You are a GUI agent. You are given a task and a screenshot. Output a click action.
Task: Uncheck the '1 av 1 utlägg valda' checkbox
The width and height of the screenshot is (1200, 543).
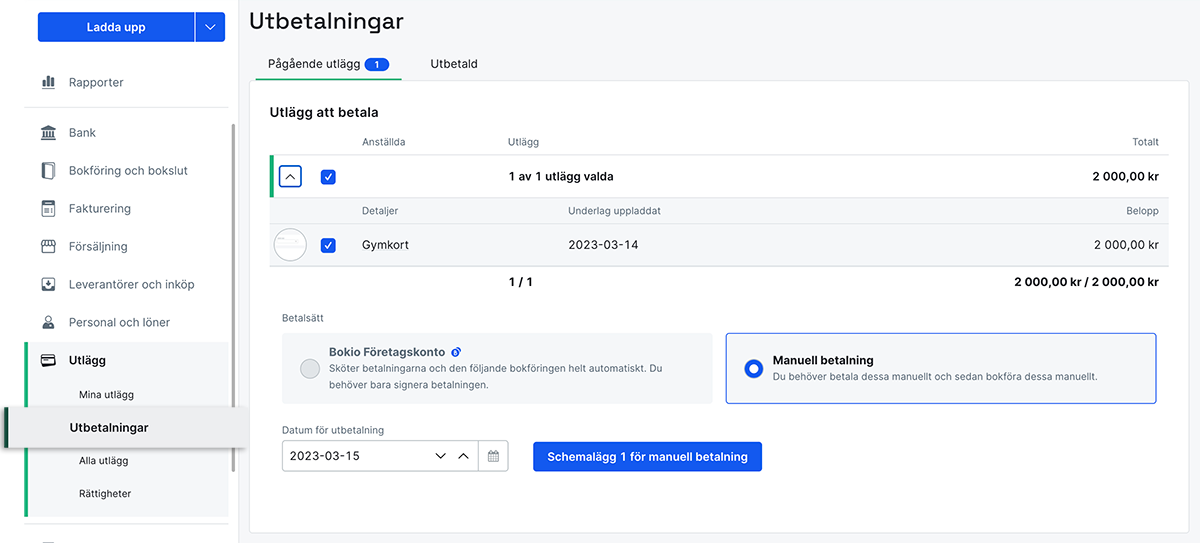[x=328, y=177]
